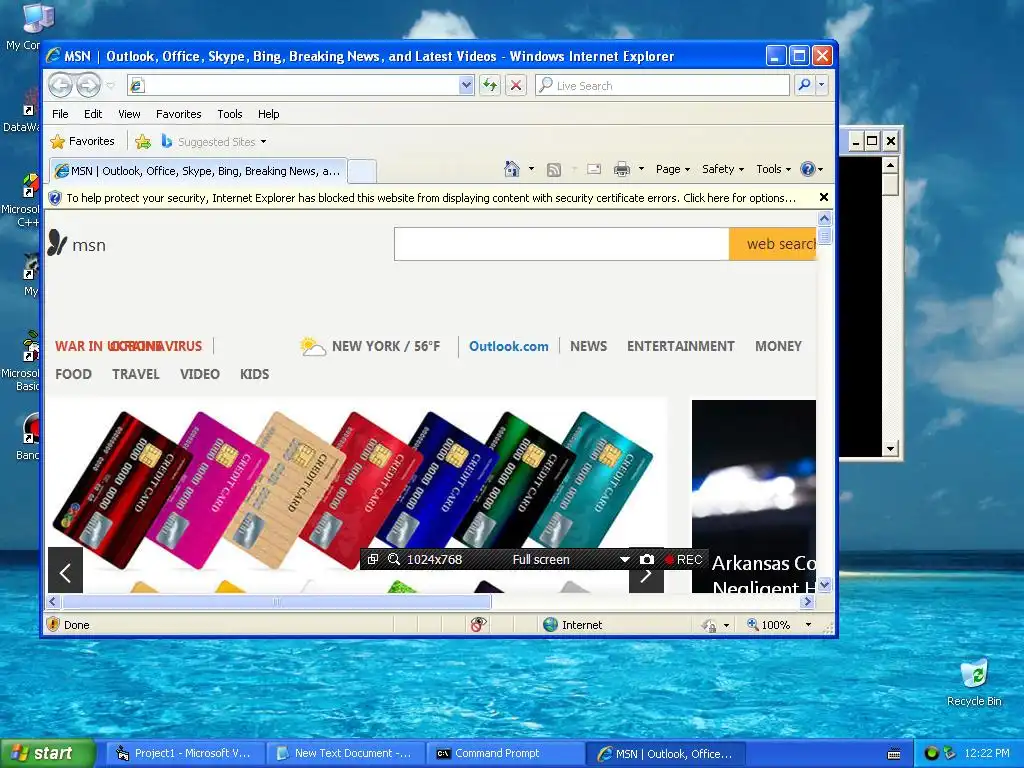This screenshot has width=1024, height=768.
Task: Click the msn logo
Action: coord(77,244)
